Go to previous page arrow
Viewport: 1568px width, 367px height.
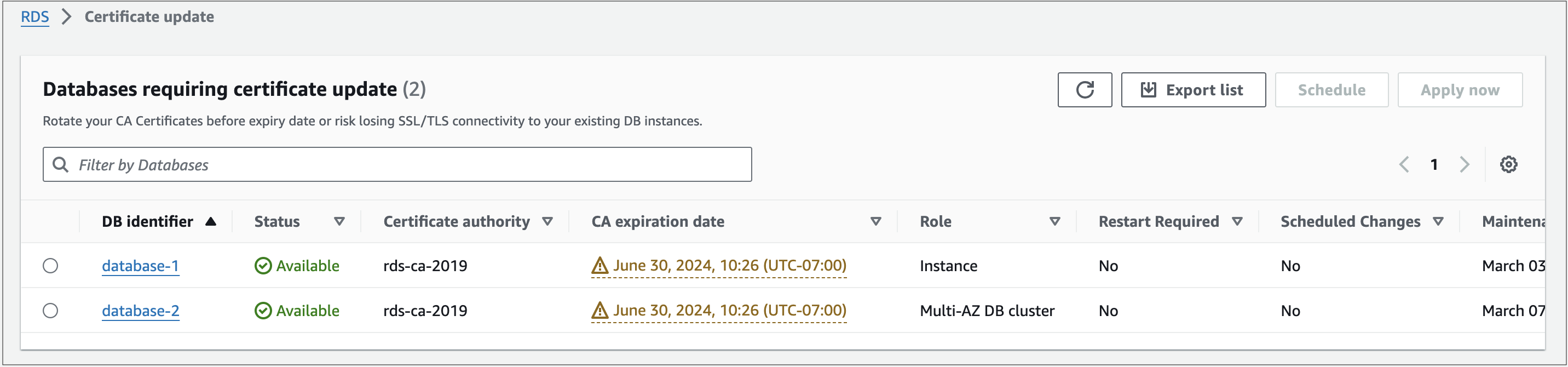[1404, 164]
